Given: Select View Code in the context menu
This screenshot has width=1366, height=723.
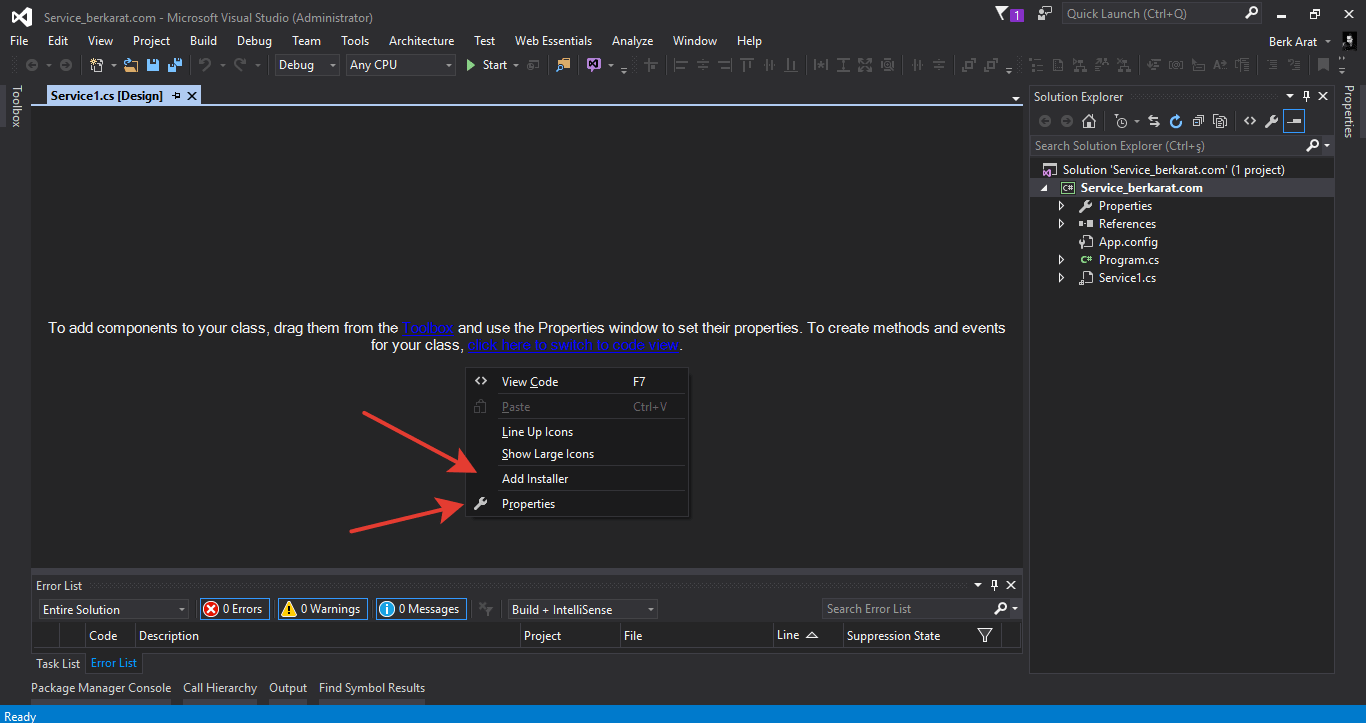Looking at the screenshot, I should [x=577, y=382].
